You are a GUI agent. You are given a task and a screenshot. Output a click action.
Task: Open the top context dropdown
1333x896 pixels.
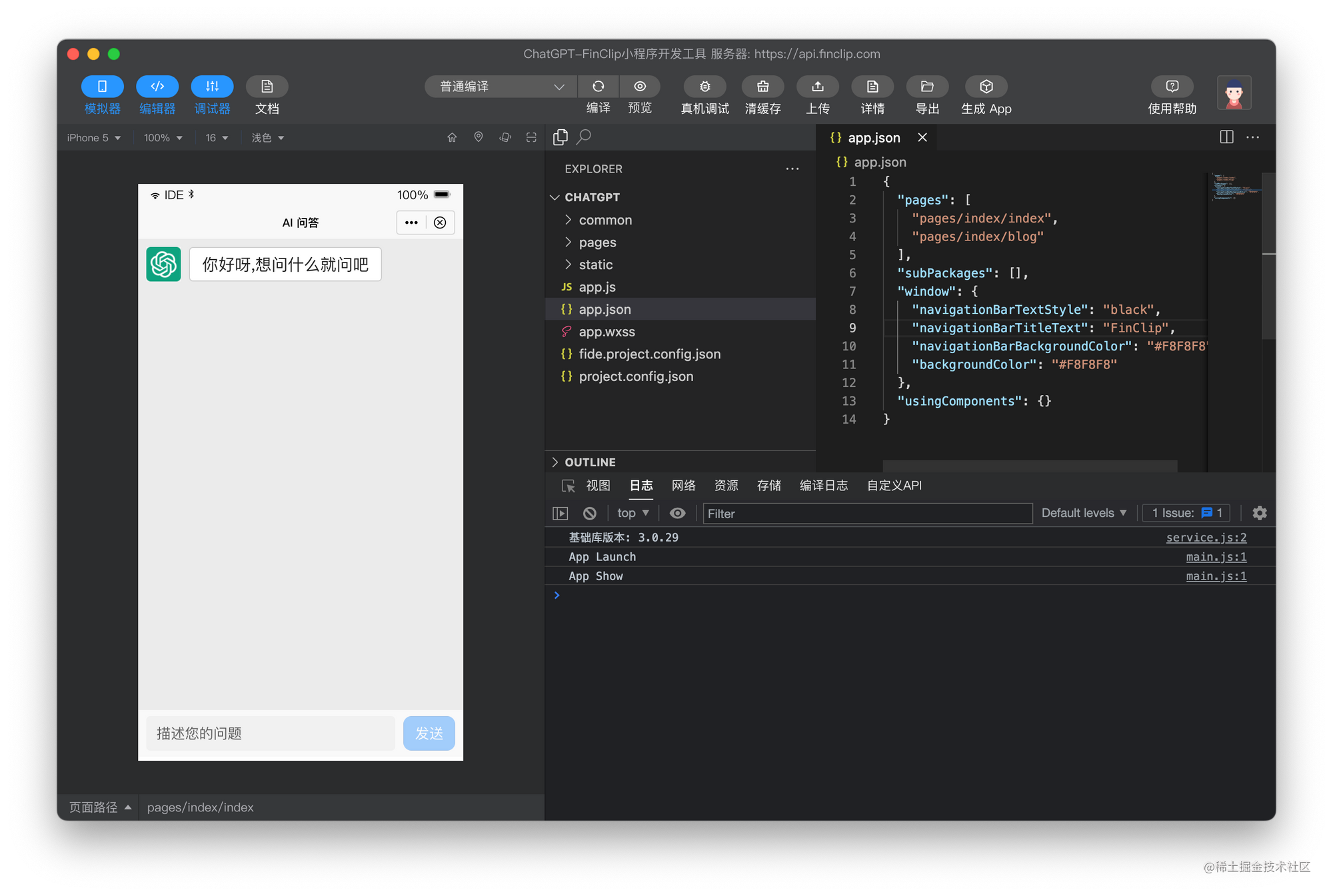point(633,513)
